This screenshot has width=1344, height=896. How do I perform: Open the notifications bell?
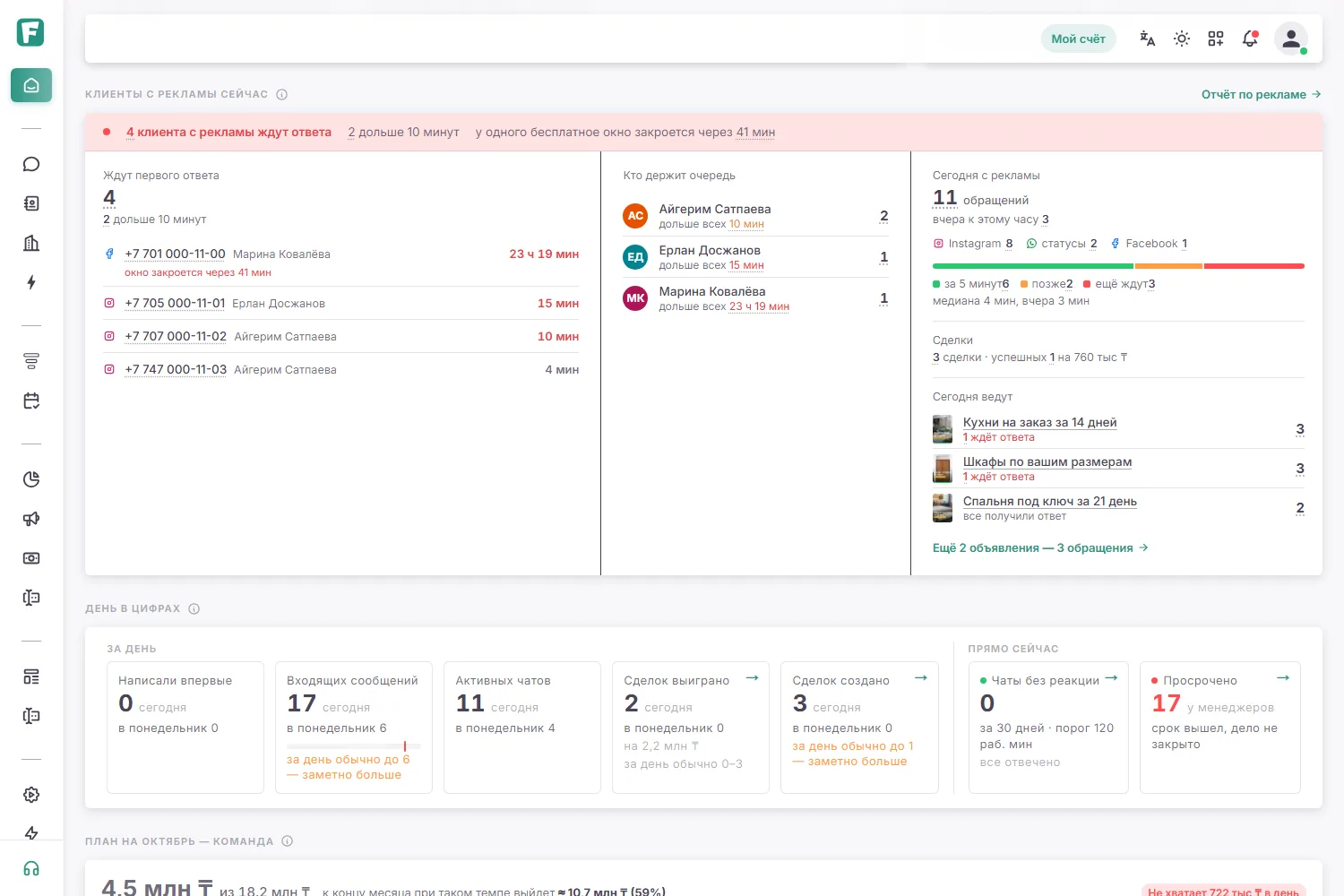1250,39
